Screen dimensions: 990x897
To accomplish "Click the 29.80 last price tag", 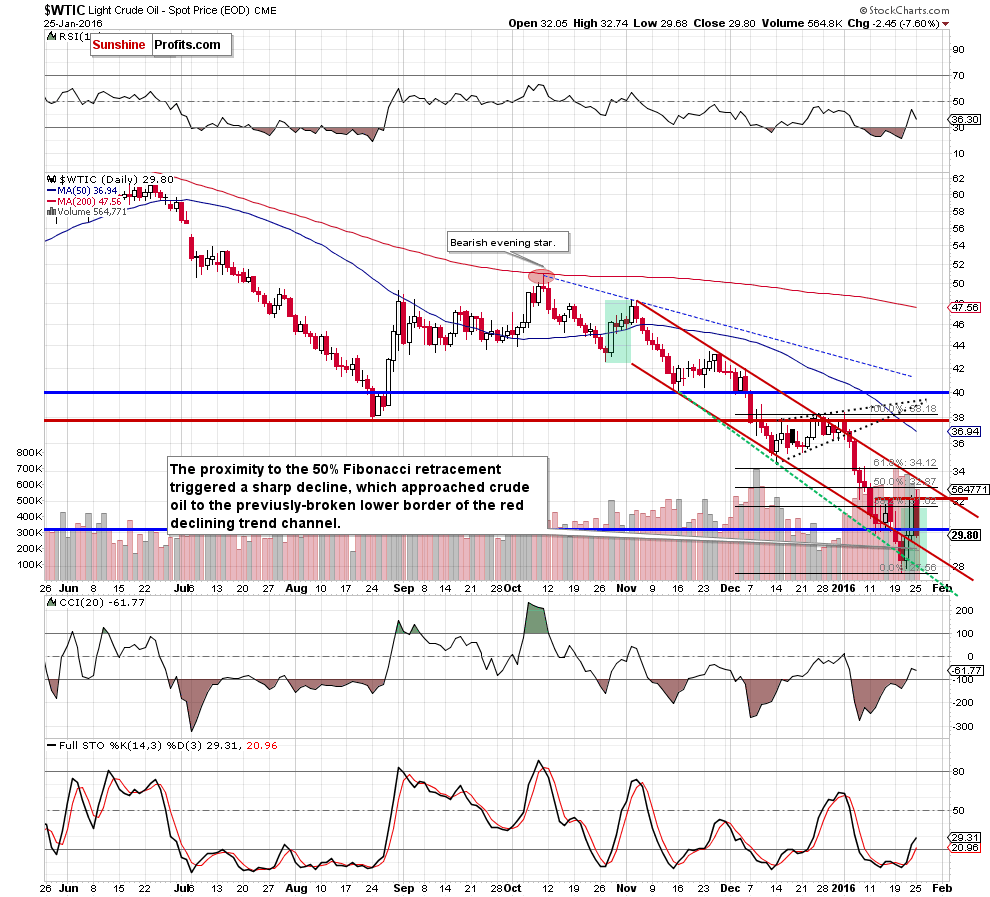I will click(x=965, y=535).
